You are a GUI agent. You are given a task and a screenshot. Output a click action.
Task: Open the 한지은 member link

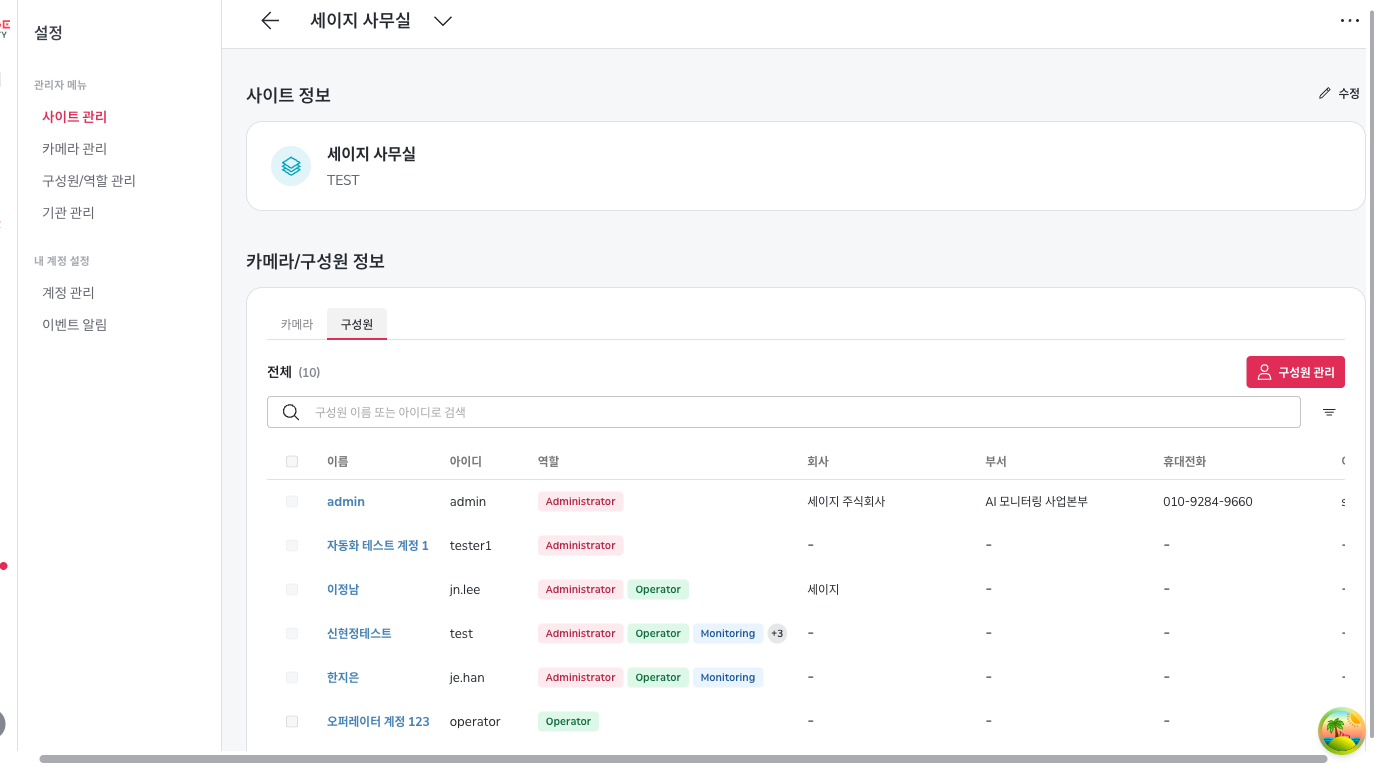[x=343, y=677]
